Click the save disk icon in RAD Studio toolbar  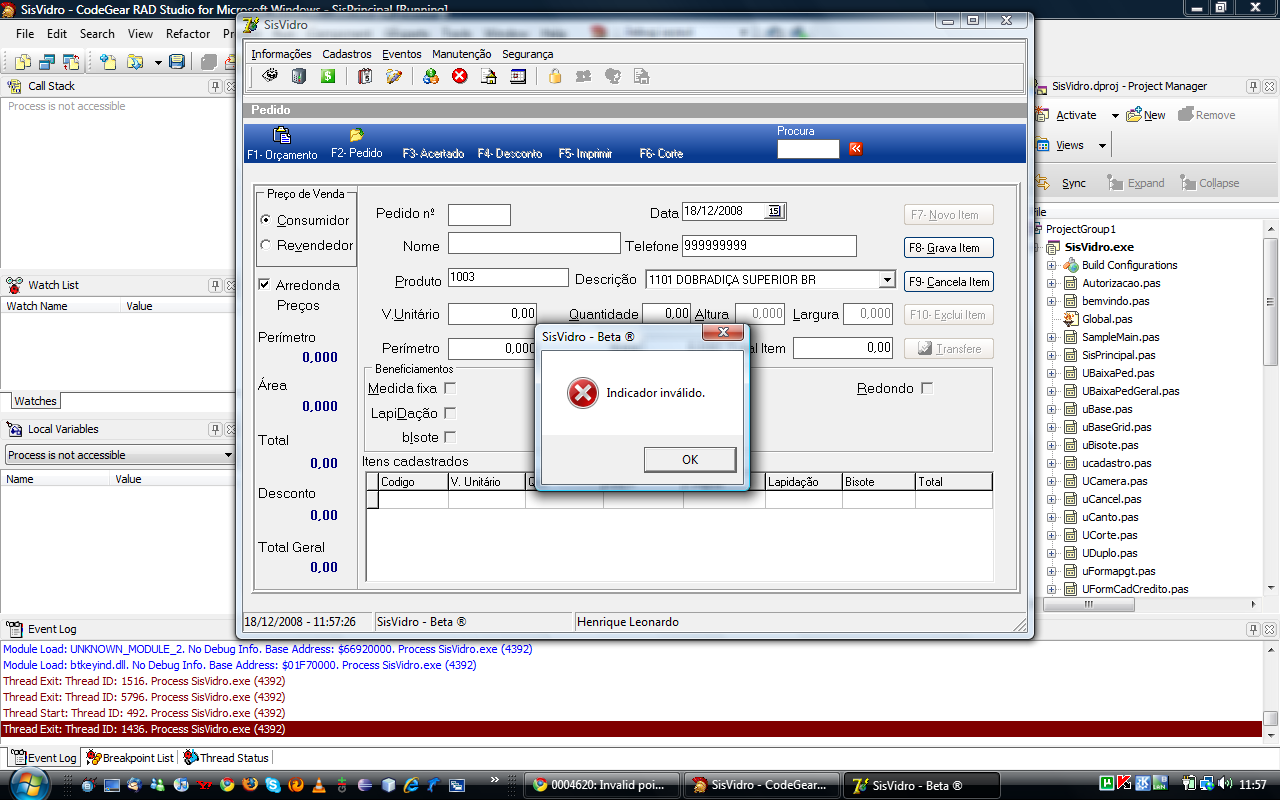pyautogui.click(x=177, y=62)
